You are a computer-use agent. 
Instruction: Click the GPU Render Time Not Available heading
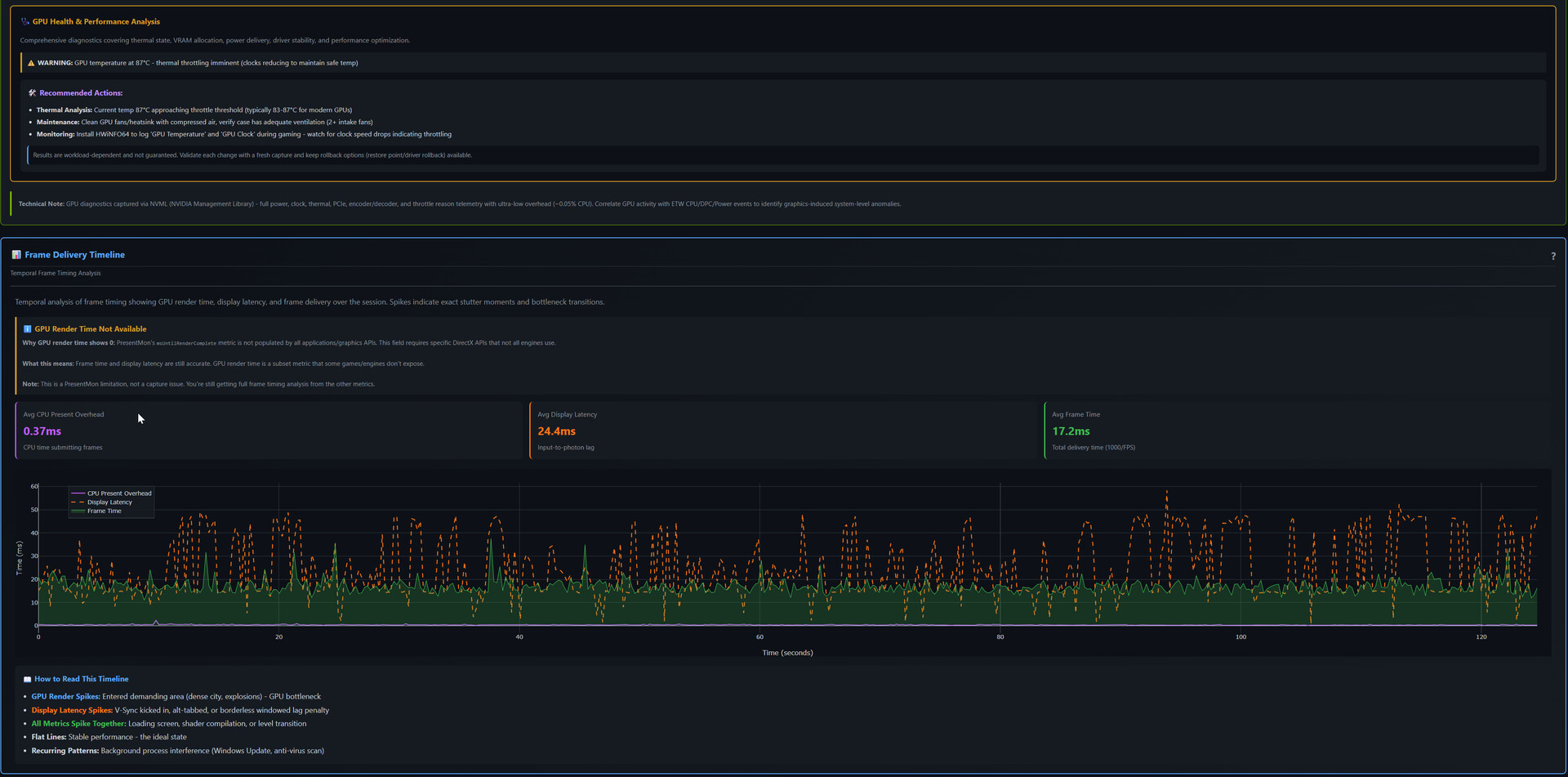click(x=91, y=329)
